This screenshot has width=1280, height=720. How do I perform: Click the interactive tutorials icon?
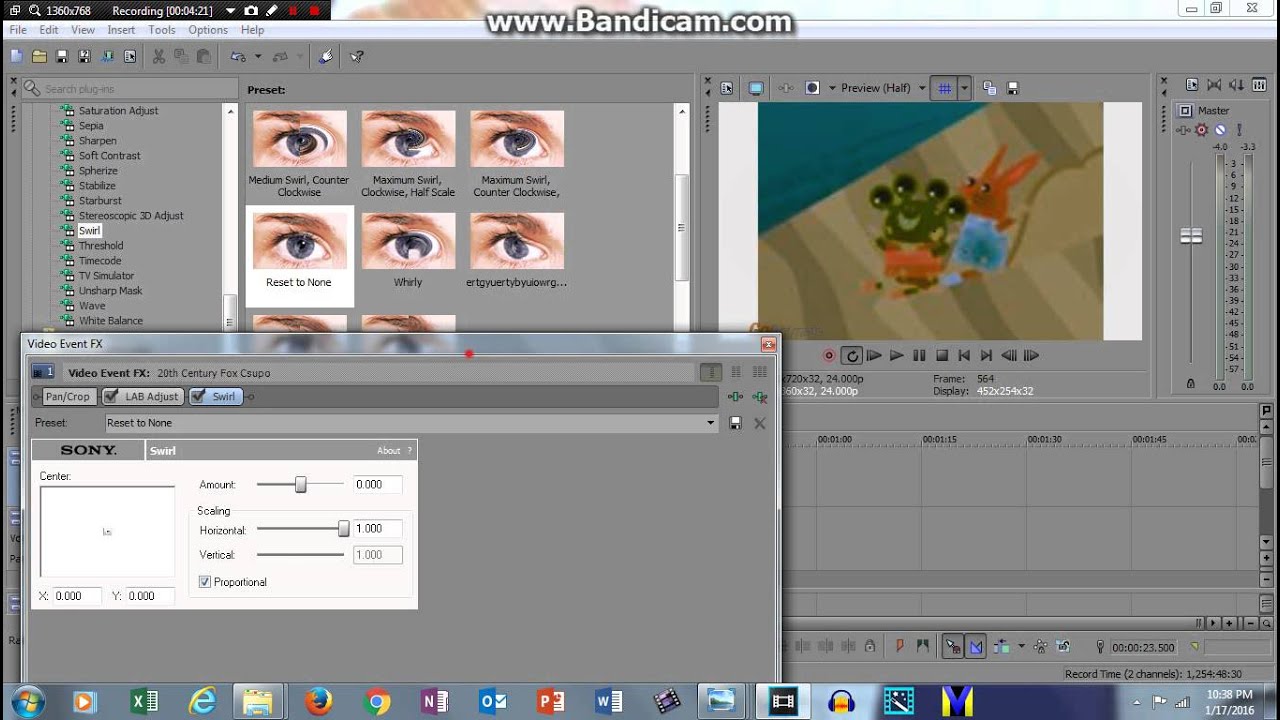pos(326,57)
